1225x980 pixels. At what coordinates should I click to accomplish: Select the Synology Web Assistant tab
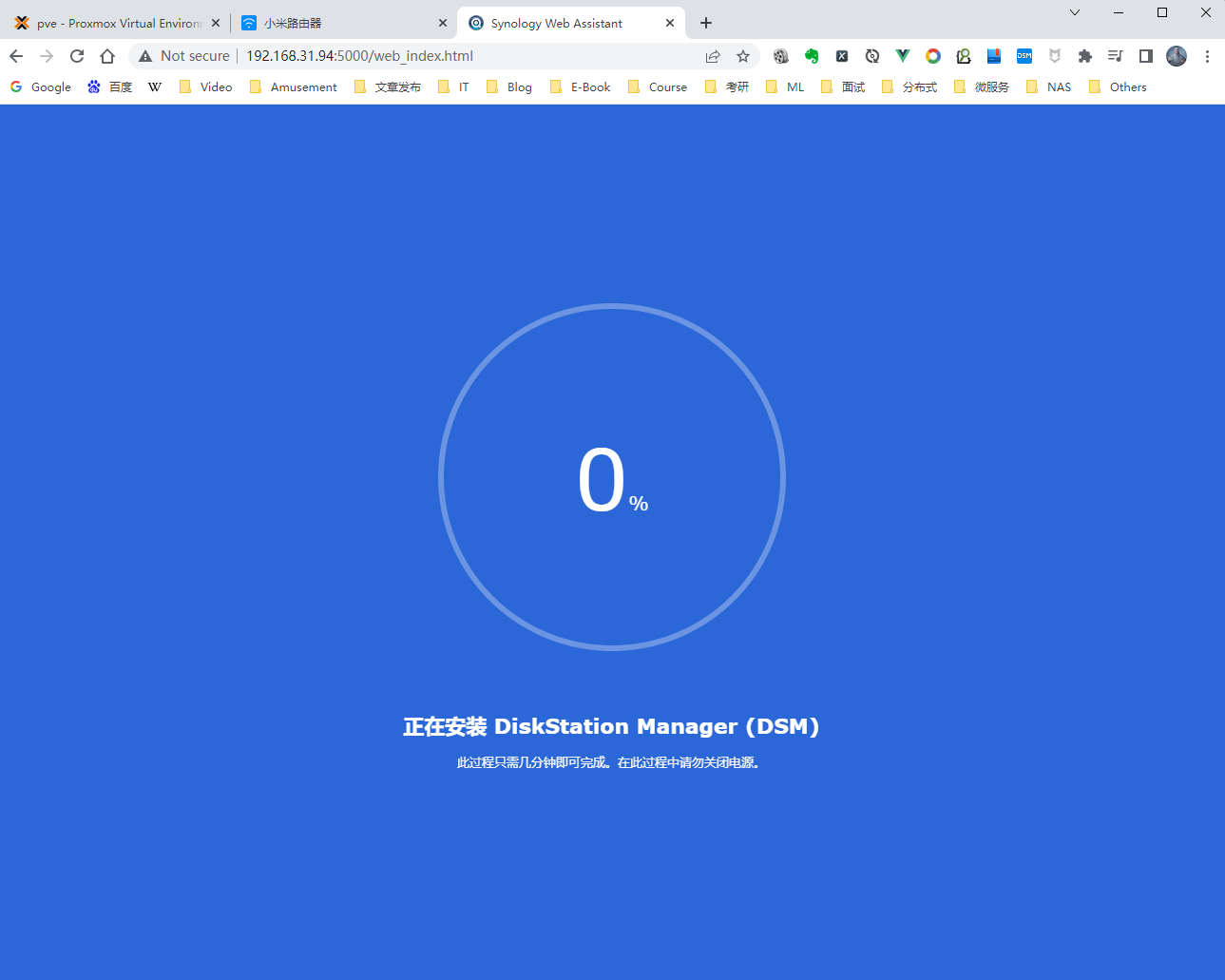[570, 23]
